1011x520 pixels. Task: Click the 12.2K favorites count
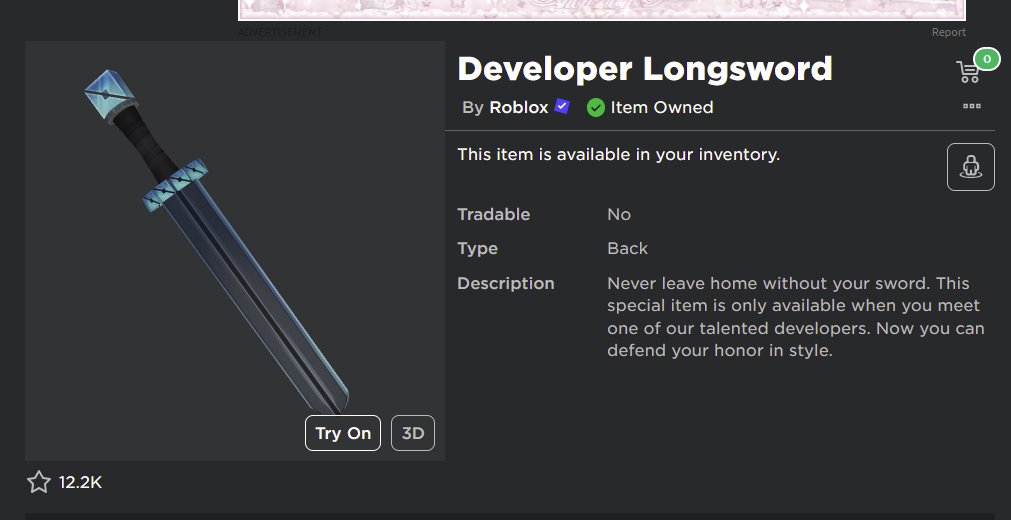pos(80,483)
